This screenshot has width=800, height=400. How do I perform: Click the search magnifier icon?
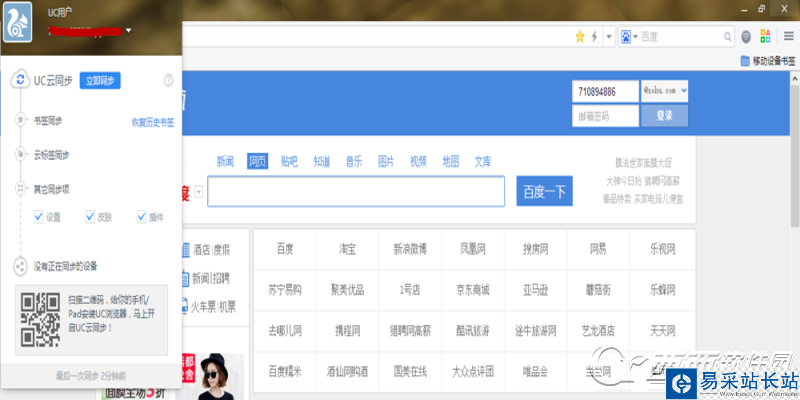tap(728, 37)
